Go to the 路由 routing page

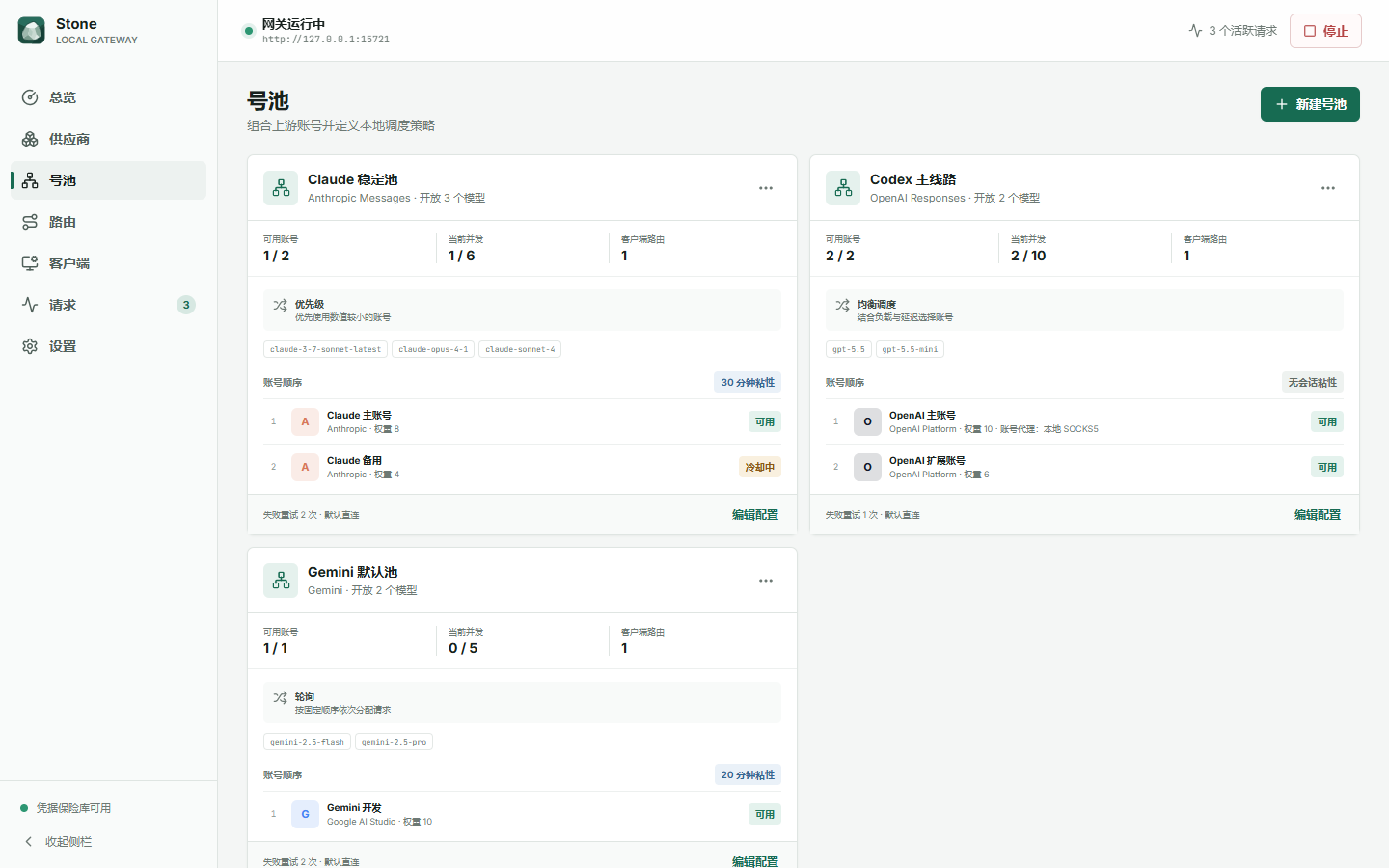click(x=108, y=222)
